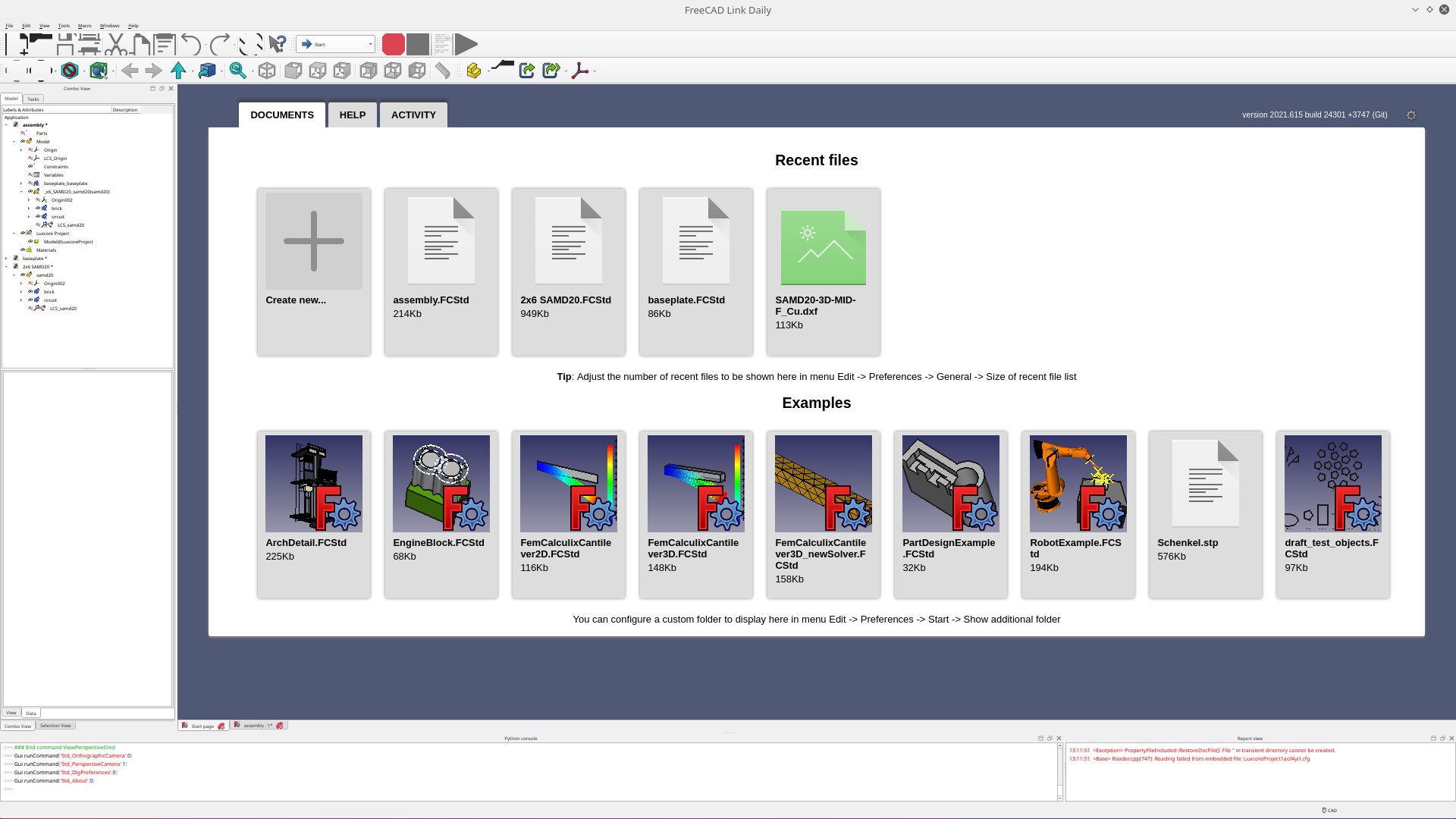1456x819 pixels.
Task: Activate the Measure distance tool
Action: (443, 71)
